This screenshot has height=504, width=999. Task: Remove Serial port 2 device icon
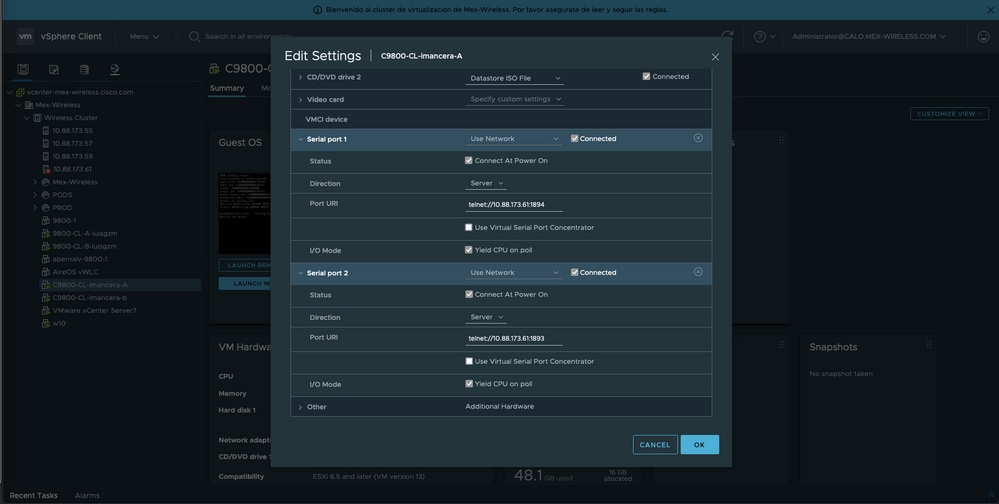click(698, 272)
